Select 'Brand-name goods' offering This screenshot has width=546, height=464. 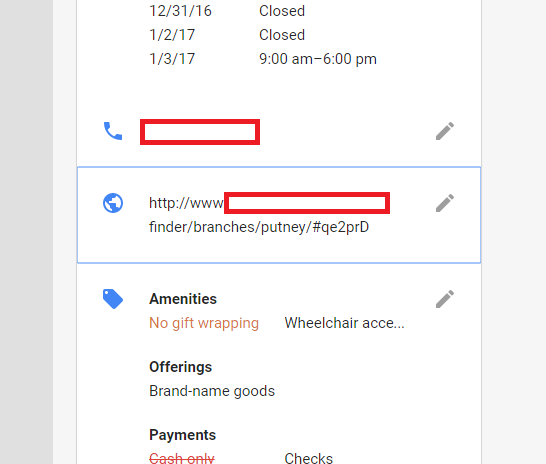point(212,391)
